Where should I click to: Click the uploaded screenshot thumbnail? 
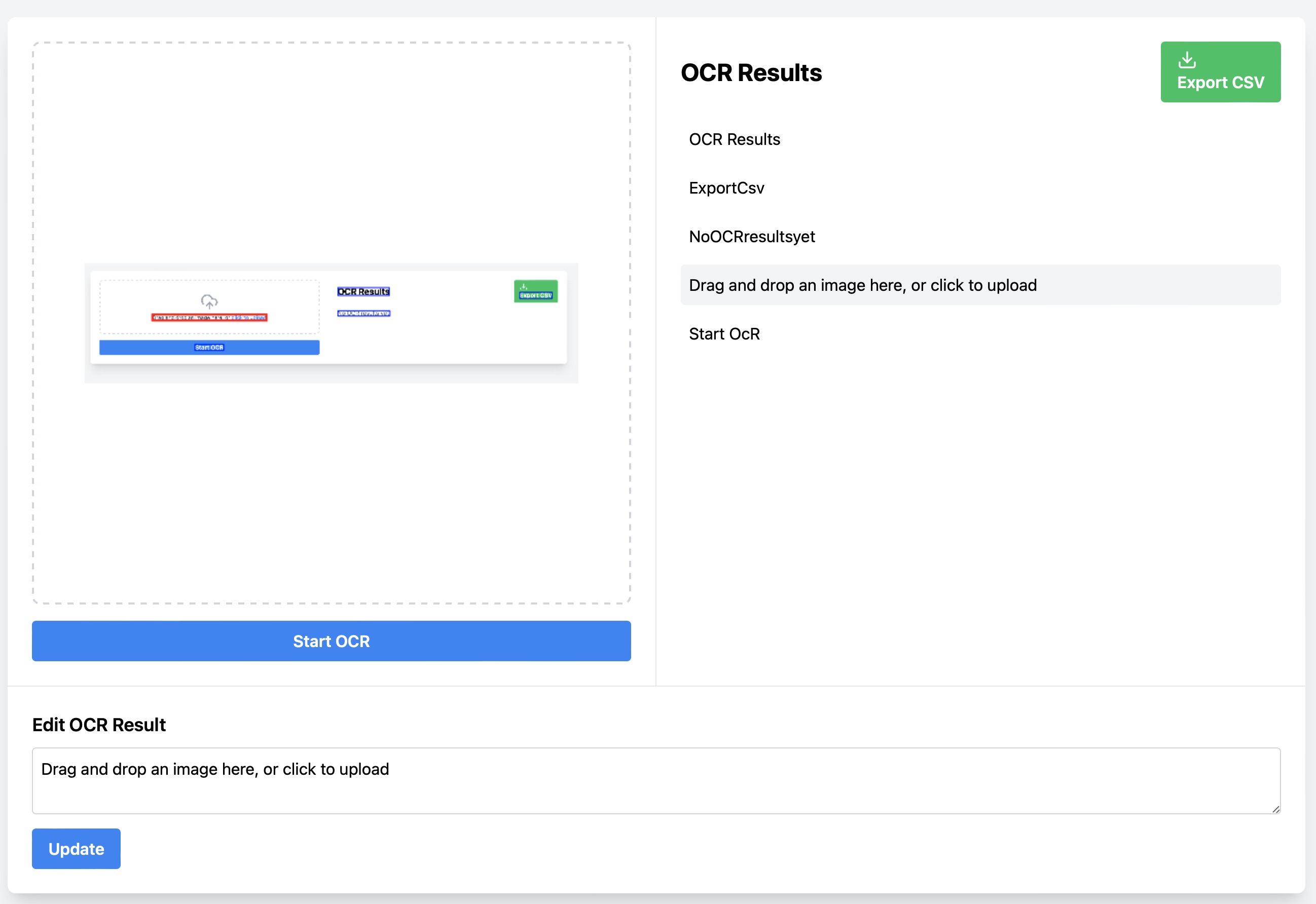332,323
